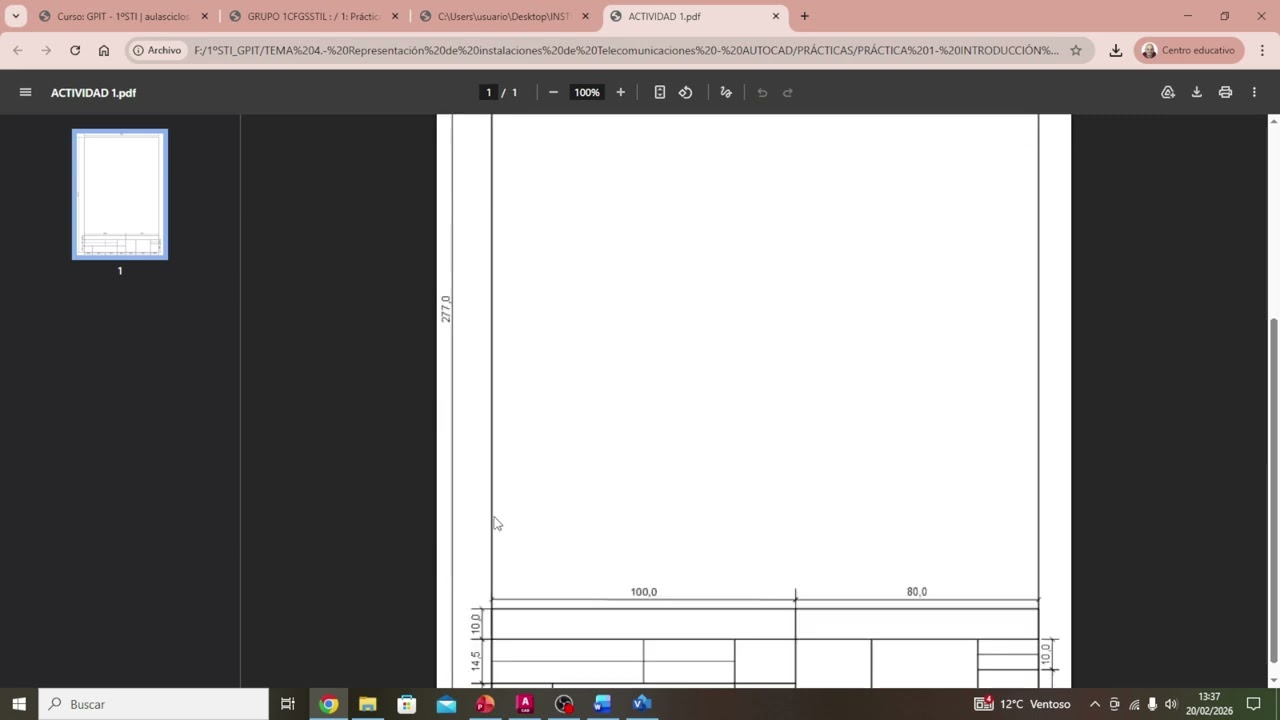Rotate the PDF counterclockwise
The height and width of the screenshot is (720, 1280).
(x=685, y=92)
